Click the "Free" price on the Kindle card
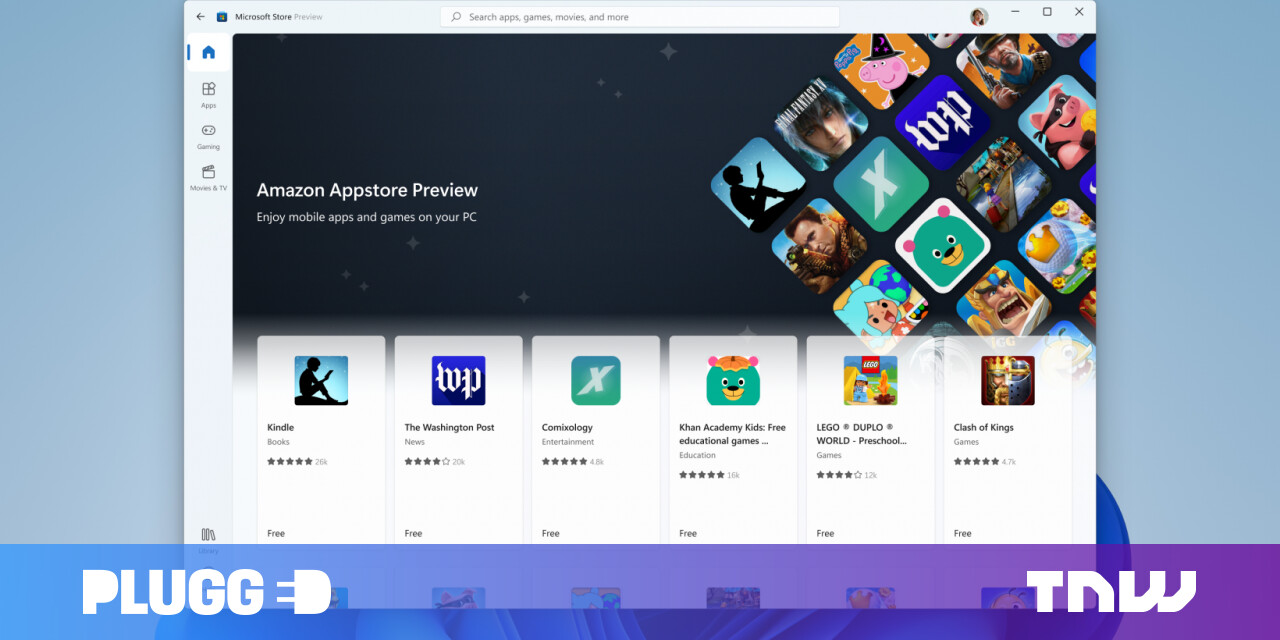The height and width of the screenshot is (640, 1280). pos(276,534)
